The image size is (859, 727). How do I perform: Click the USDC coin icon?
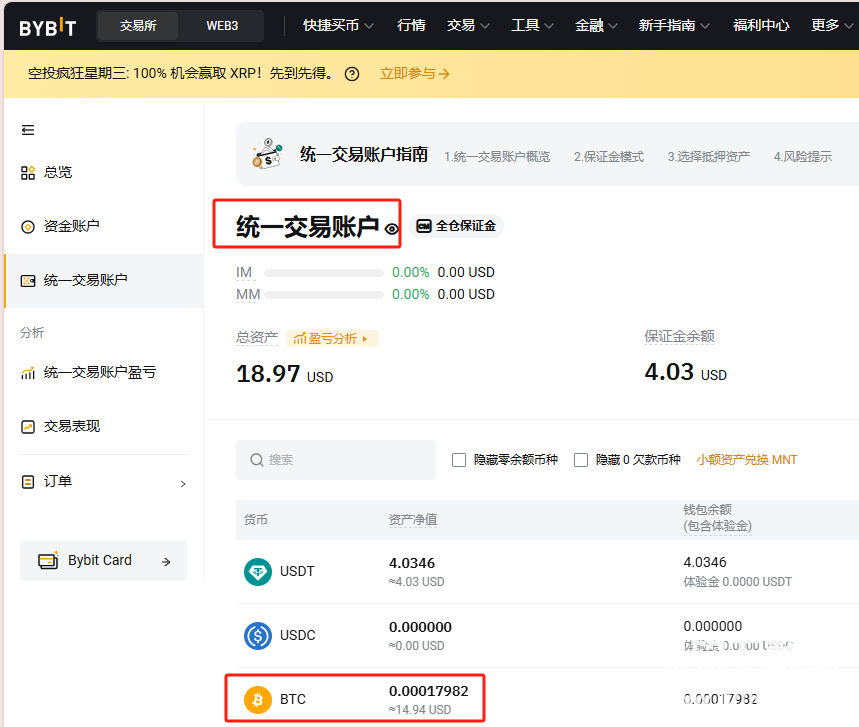point(258,636)
